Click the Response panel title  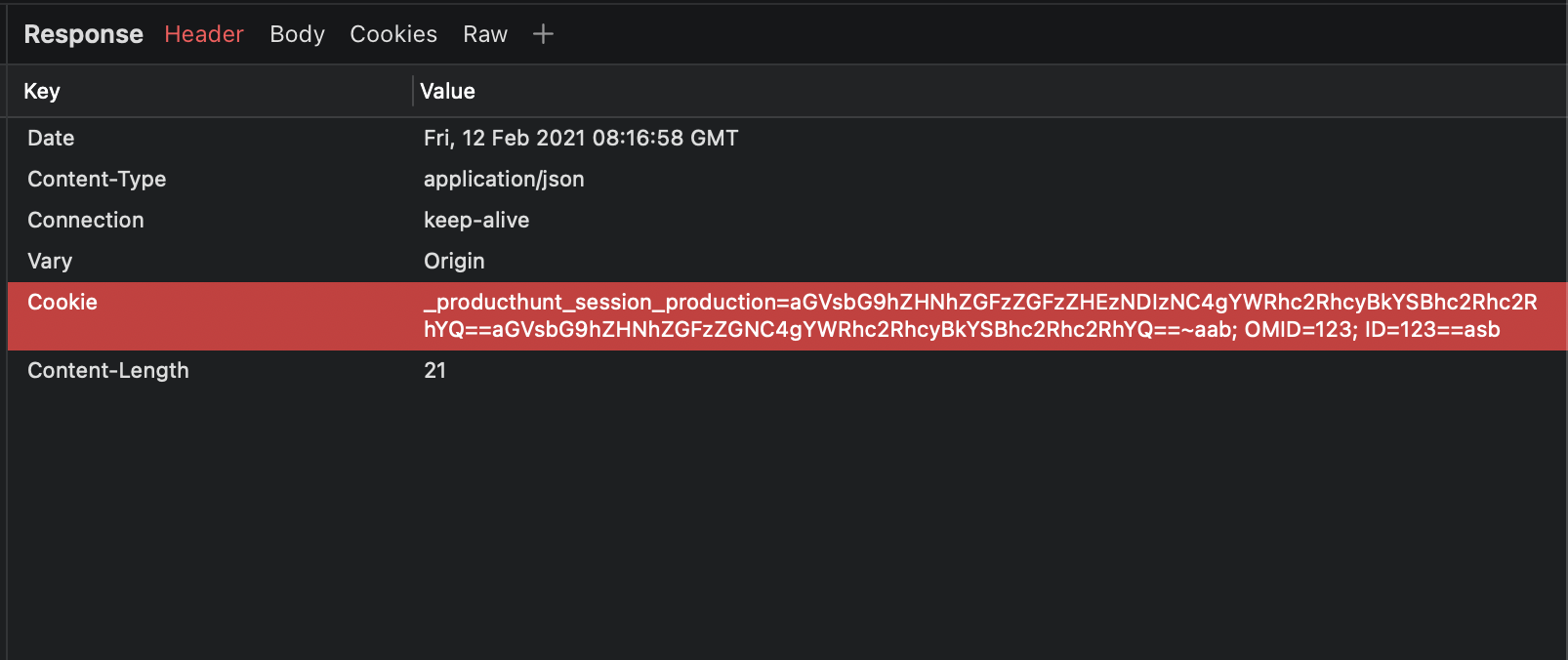(x=83, y=34)
